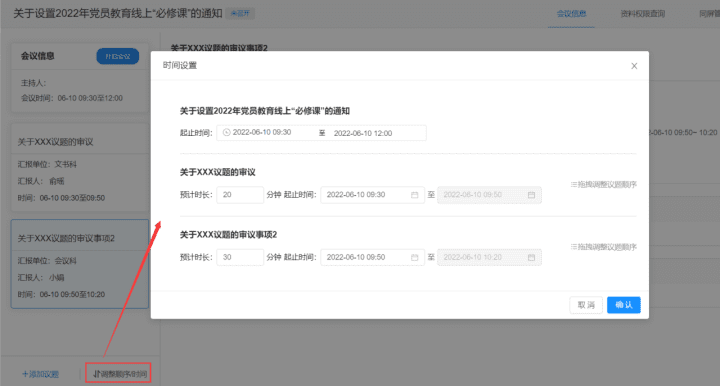Click the 取消 button
The height and width of the screenshot is (387, 720).
(x=586, y=305)
